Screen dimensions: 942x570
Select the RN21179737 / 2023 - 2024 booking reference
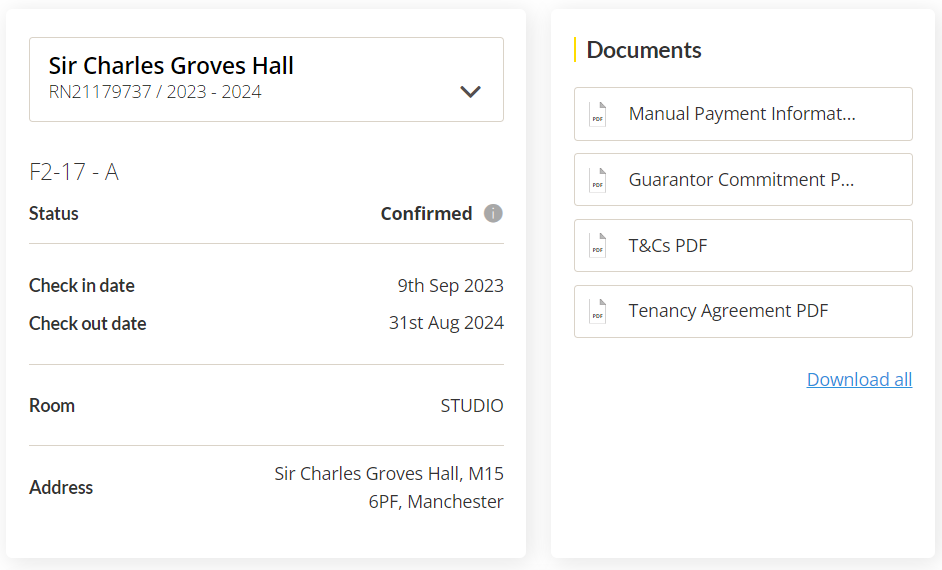coord(155,92)
